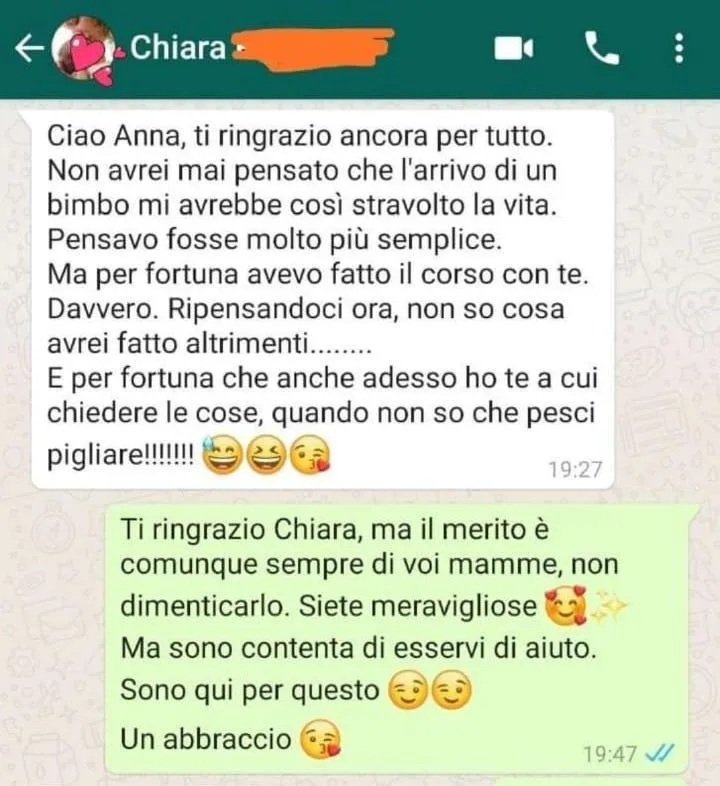Tap the hearts smiling face emoji
The height and width of the screenshot is (786, 720).
pyautogui.click(x=566, y=605)
